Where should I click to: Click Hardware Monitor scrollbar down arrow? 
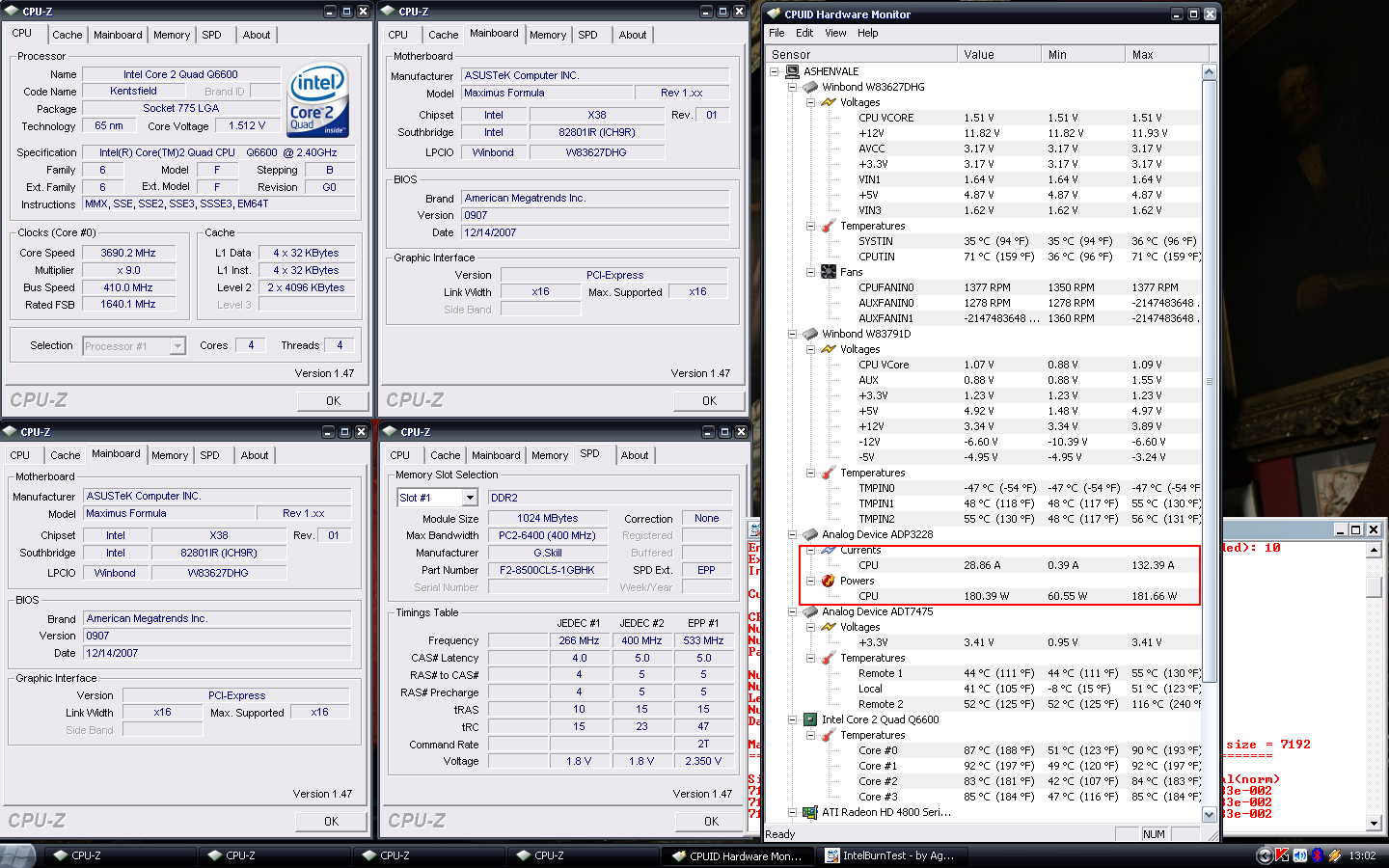[1210, 815]
